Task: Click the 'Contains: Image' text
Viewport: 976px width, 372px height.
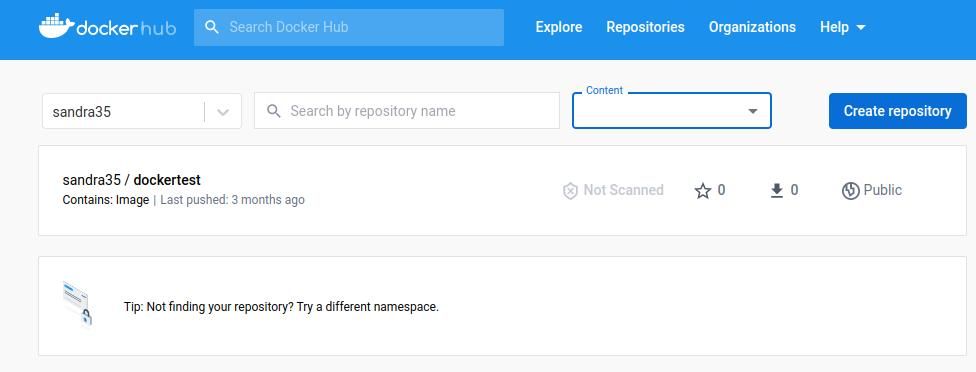Action: click(x=106, y=200)
